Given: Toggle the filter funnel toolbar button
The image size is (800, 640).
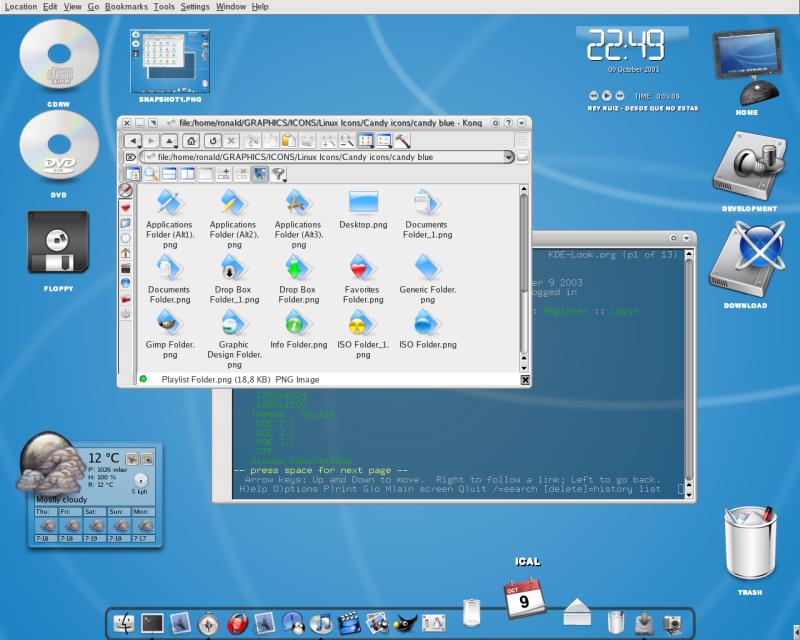Looking at the screenshot, I should click(x=278, y=173).
